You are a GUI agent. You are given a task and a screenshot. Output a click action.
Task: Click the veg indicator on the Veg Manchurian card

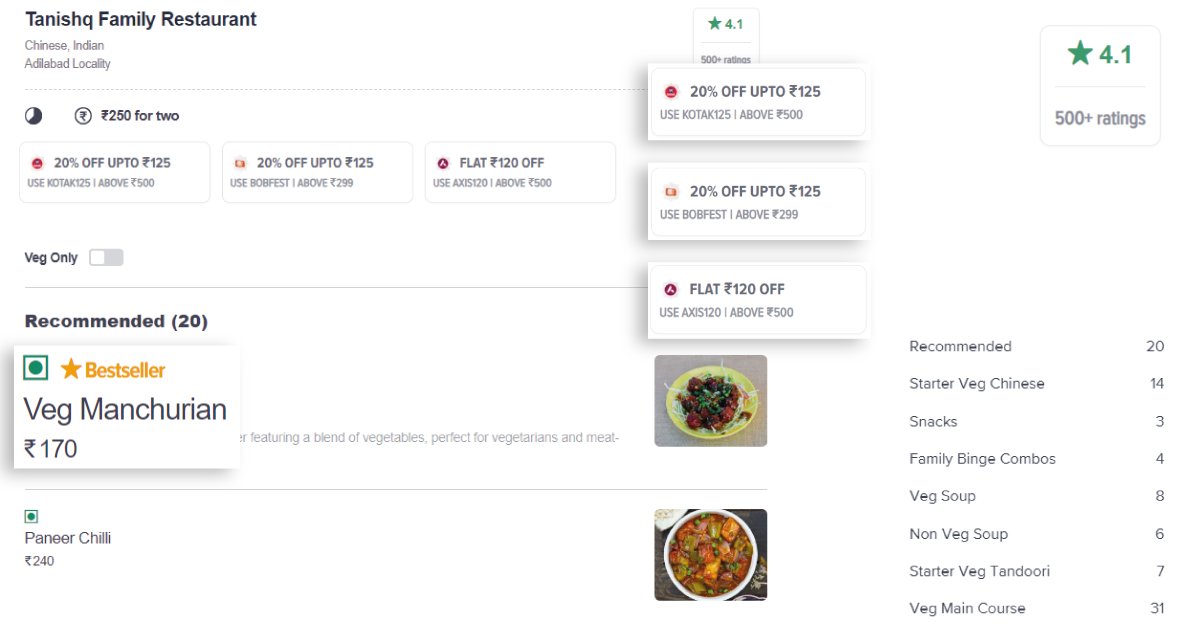(x=36, y=368)
